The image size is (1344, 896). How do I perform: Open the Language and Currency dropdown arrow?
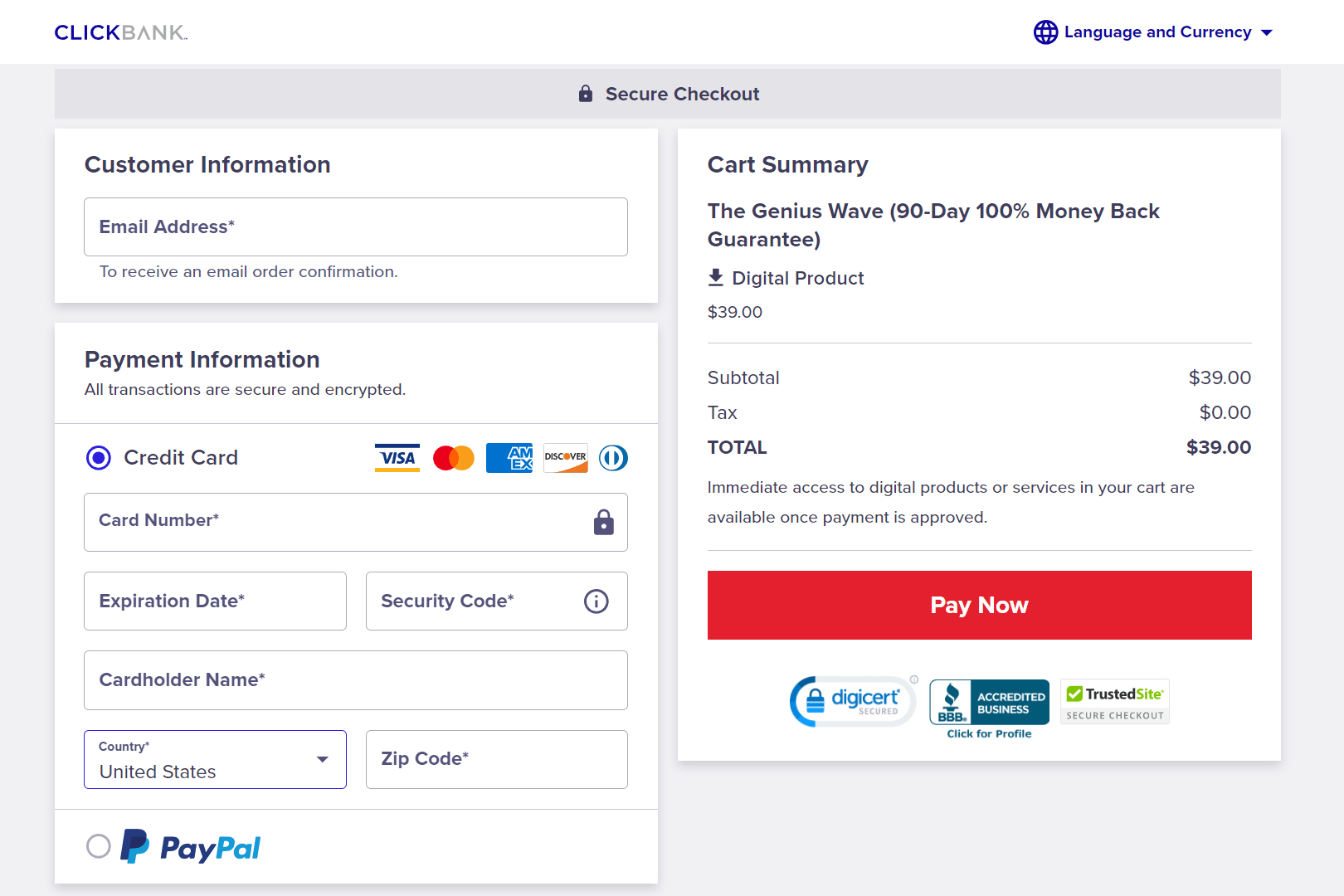click(x=1267, y=32)
